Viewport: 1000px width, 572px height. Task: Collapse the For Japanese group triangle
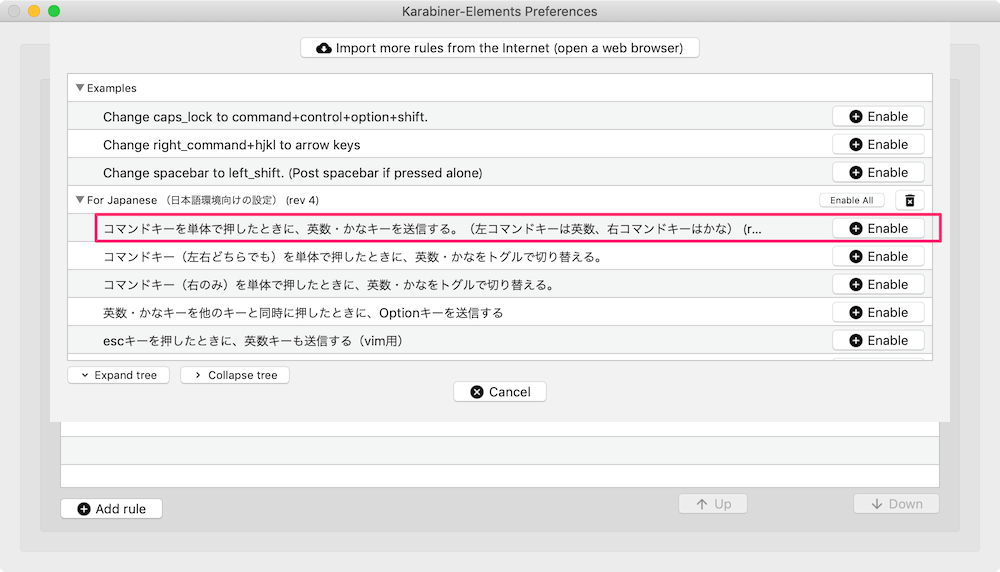80,200
